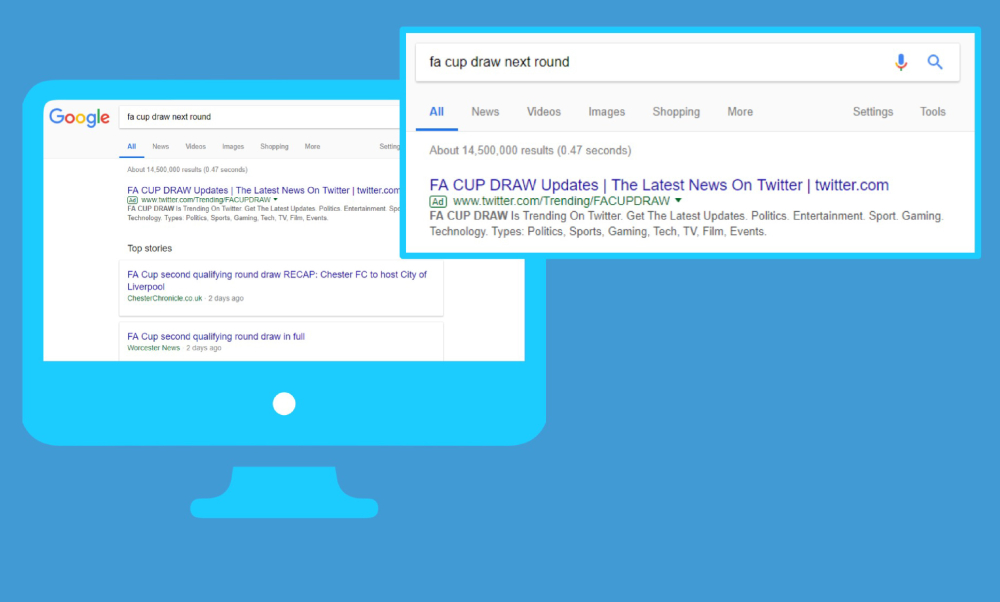Image resolution: width=1000 pixels, height=602 pixels.
Task: Select the All tab on the monitor
Action: point(131,147)
